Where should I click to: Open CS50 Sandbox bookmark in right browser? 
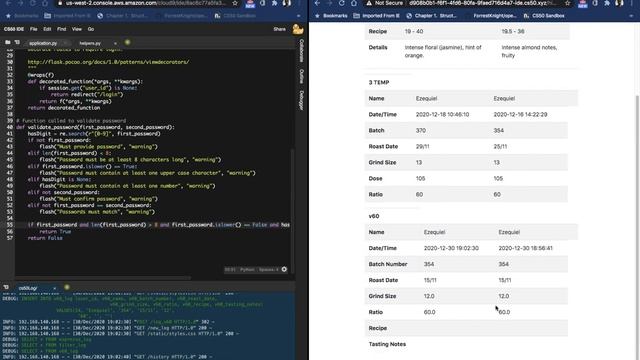(544, 16)
